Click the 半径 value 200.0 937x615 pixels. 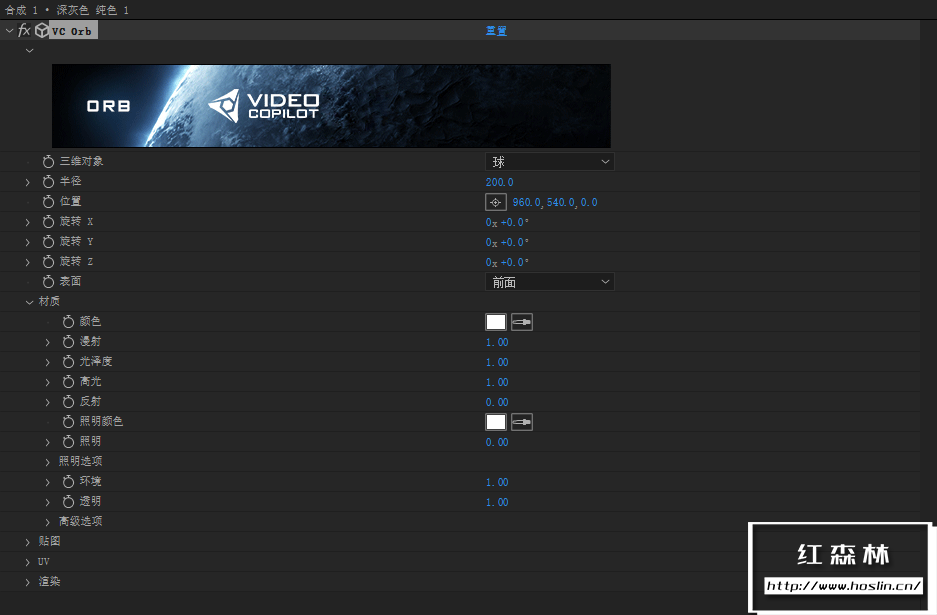(x=500, y=182)
